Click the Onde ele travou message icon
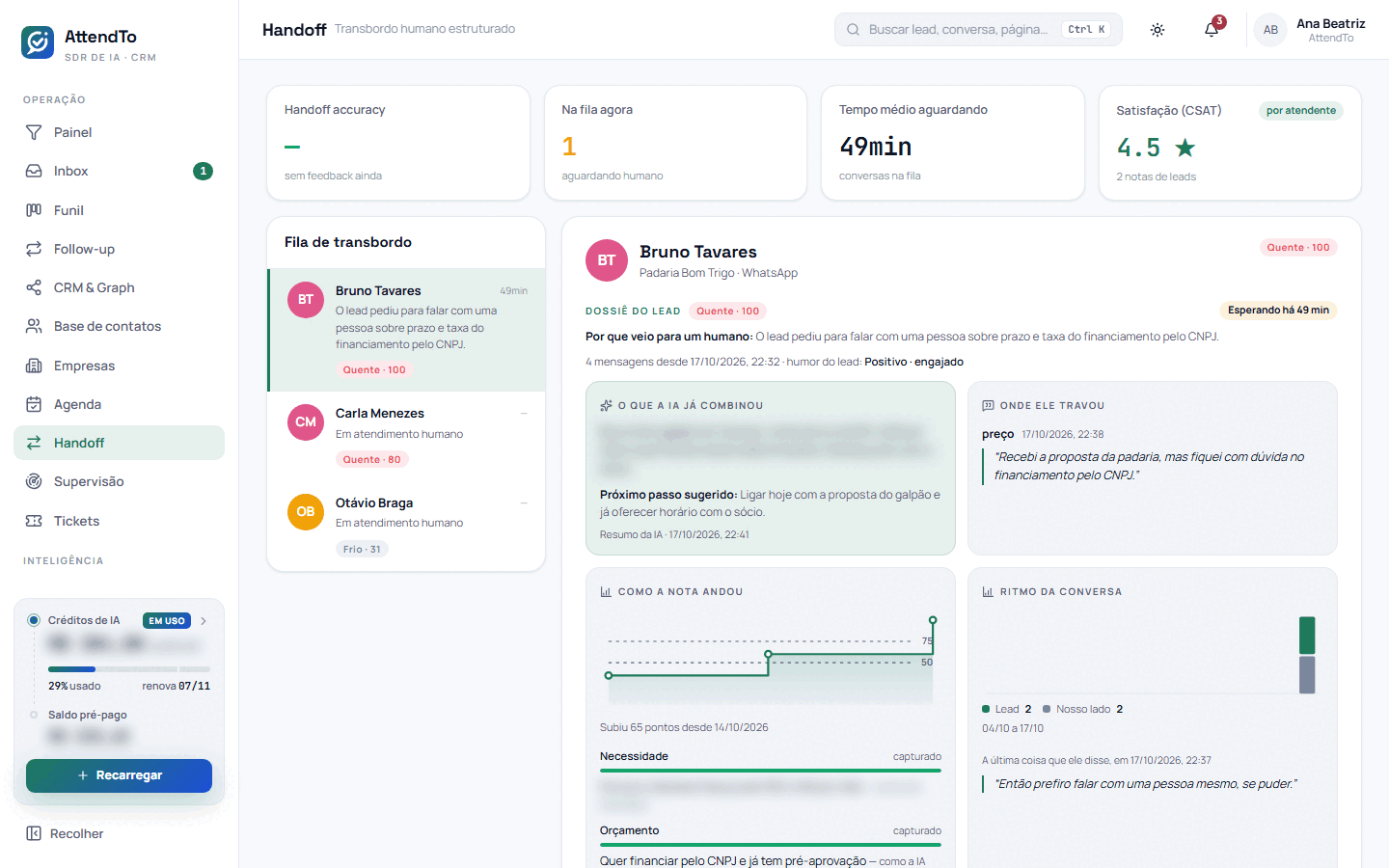Viewport: 1389px width, 868px height. 988,406
